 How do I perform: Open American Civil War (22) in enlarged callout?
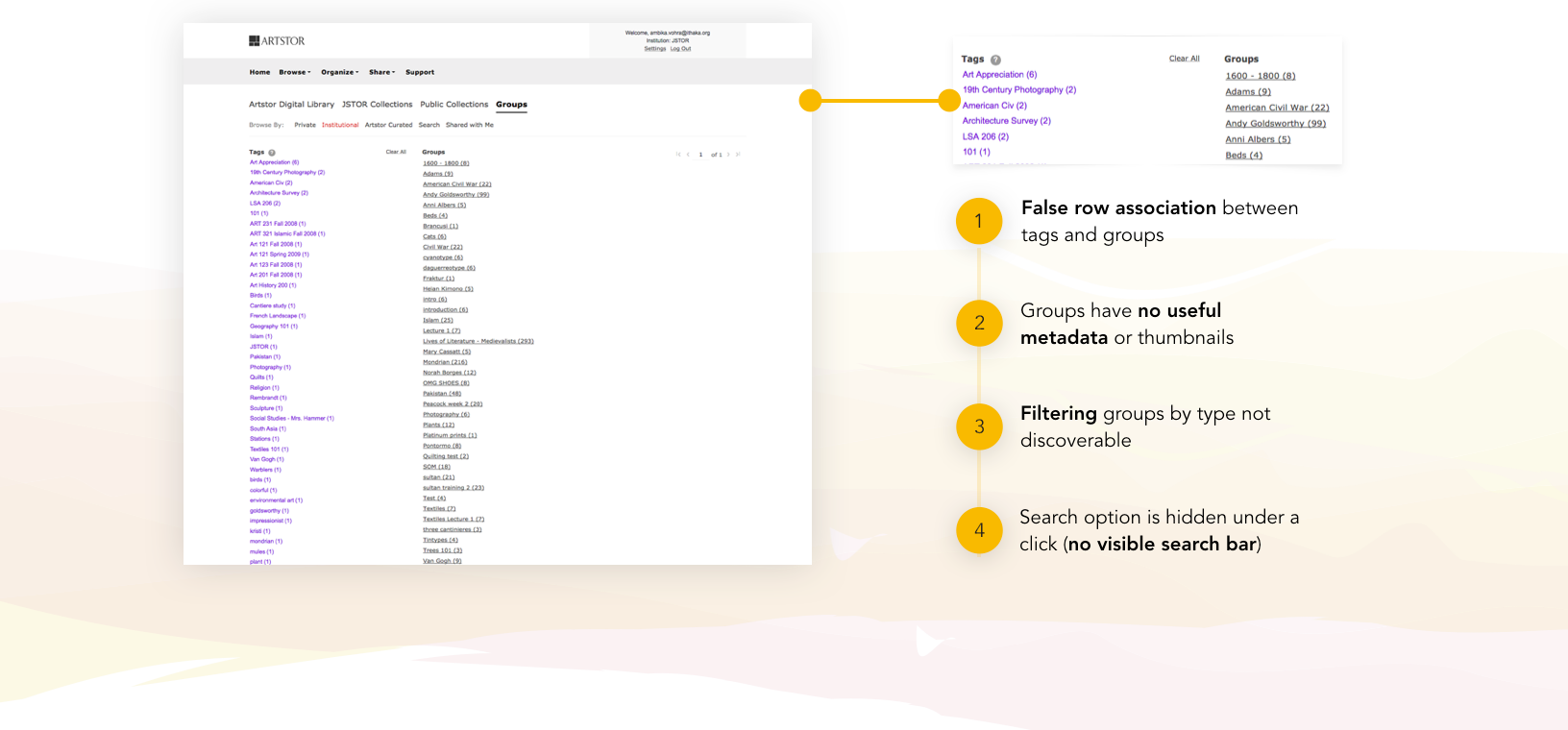(1277, 108)
